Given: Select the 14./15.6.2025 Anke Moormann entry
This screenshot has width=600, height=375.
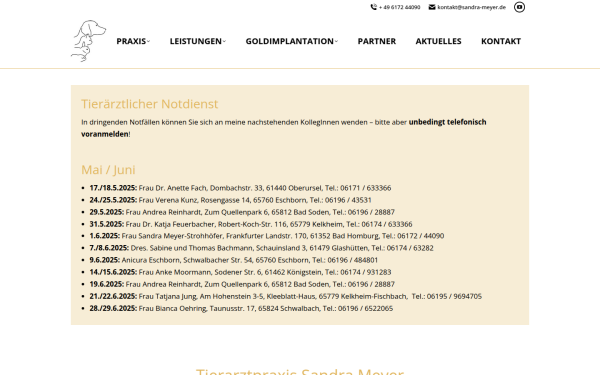Looking at the screenshot, I should click(240, 272).
